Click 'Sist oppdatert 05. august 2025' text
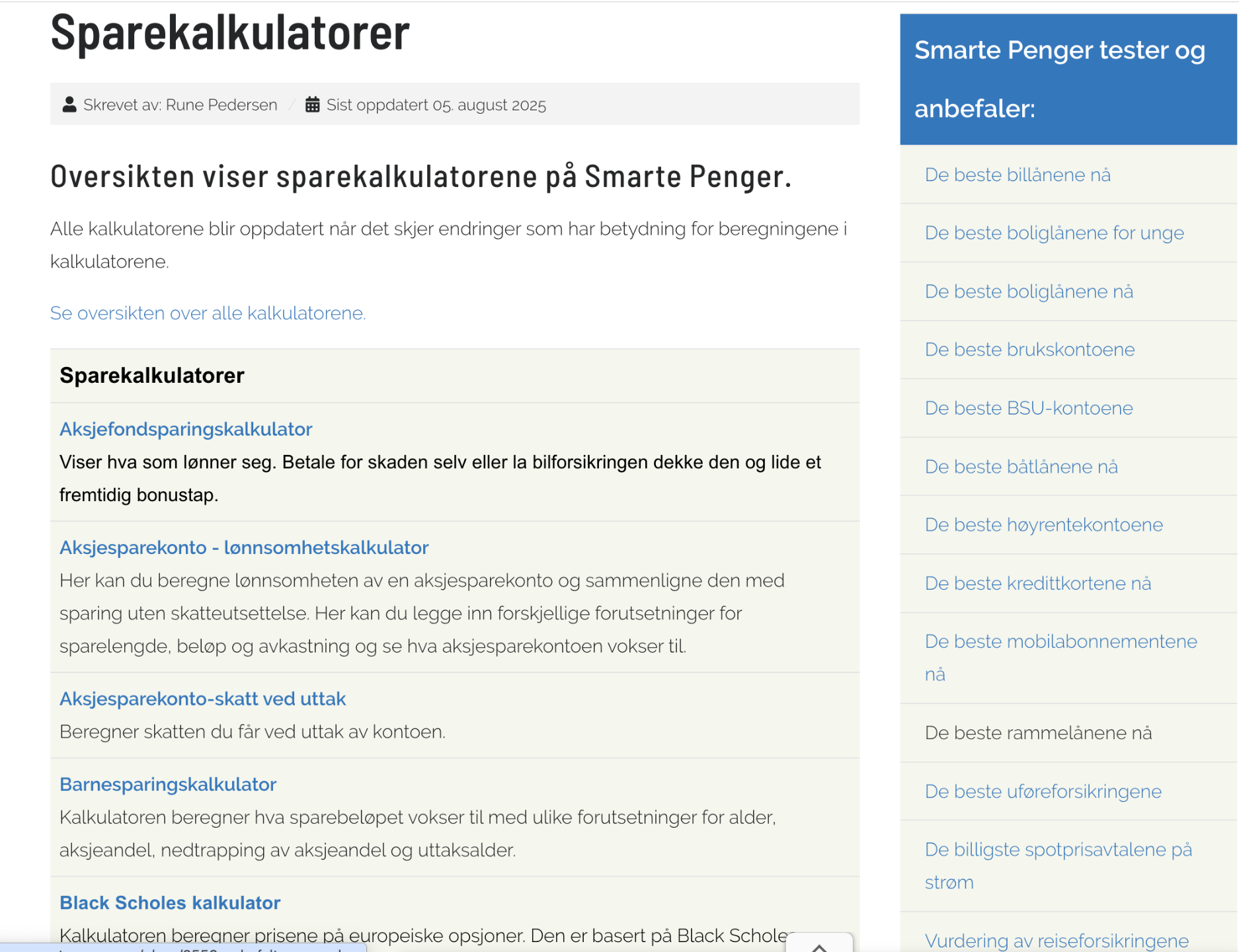The image size is (1239, 952). pyautogui.click(x=436, y=104)
